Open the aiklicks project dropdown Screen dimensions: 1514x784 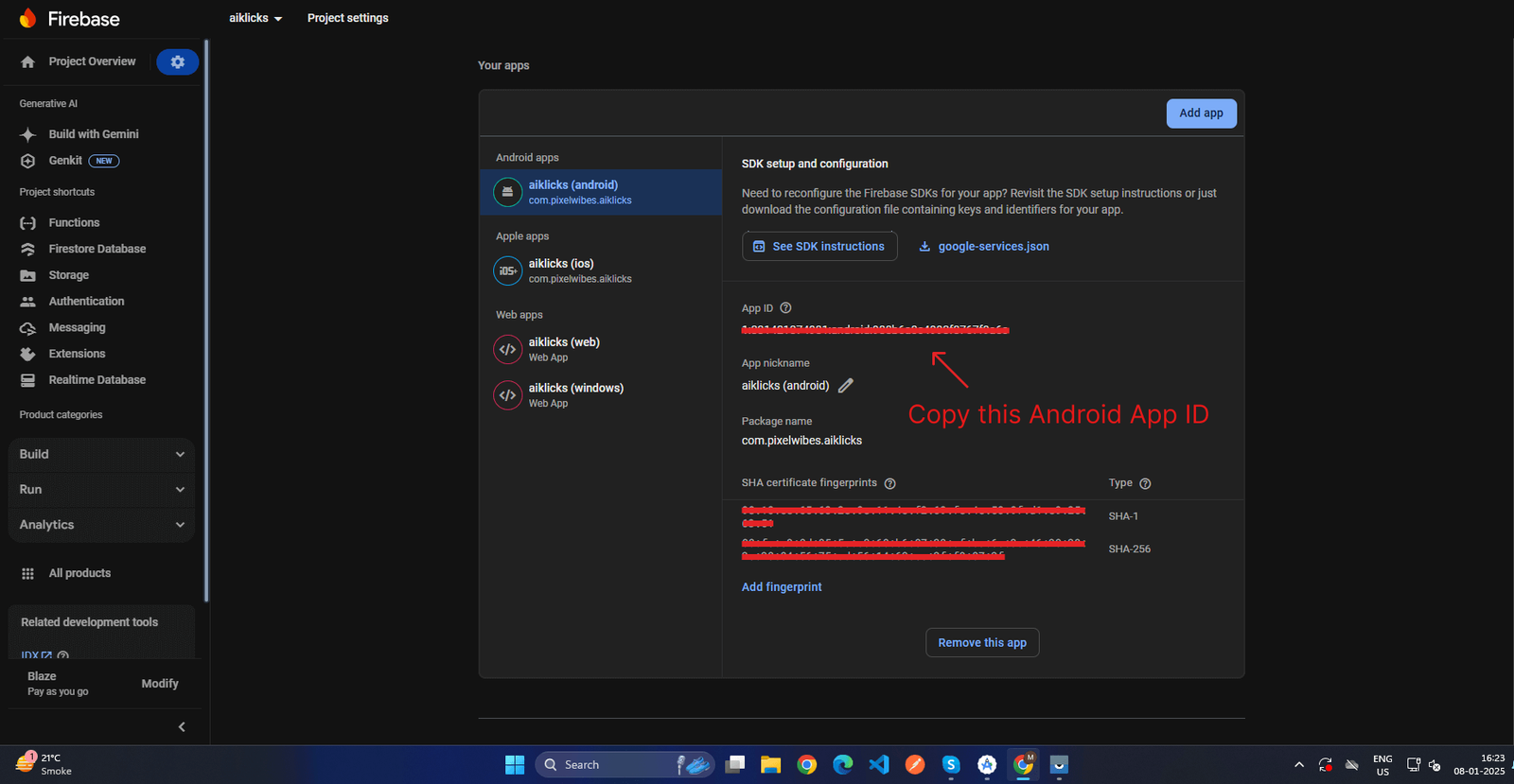click(x=255, y=18)
